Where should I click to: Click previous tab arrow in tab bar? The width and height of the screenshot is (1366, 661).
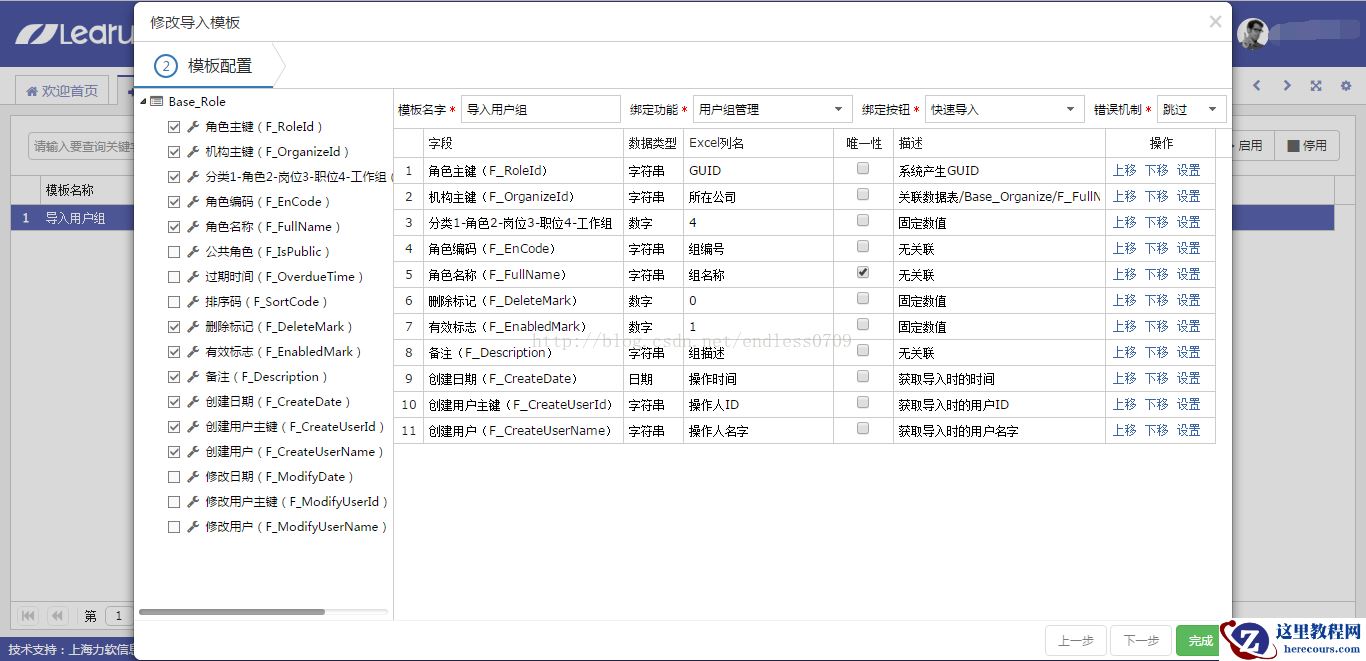(x=1257, y=87)
